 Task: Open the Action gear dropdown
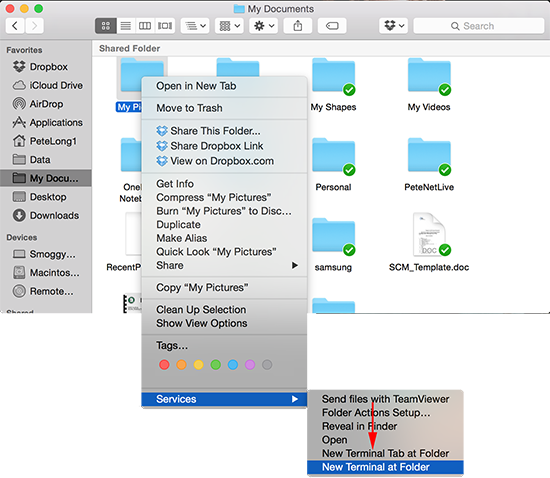tap(264, 26)
